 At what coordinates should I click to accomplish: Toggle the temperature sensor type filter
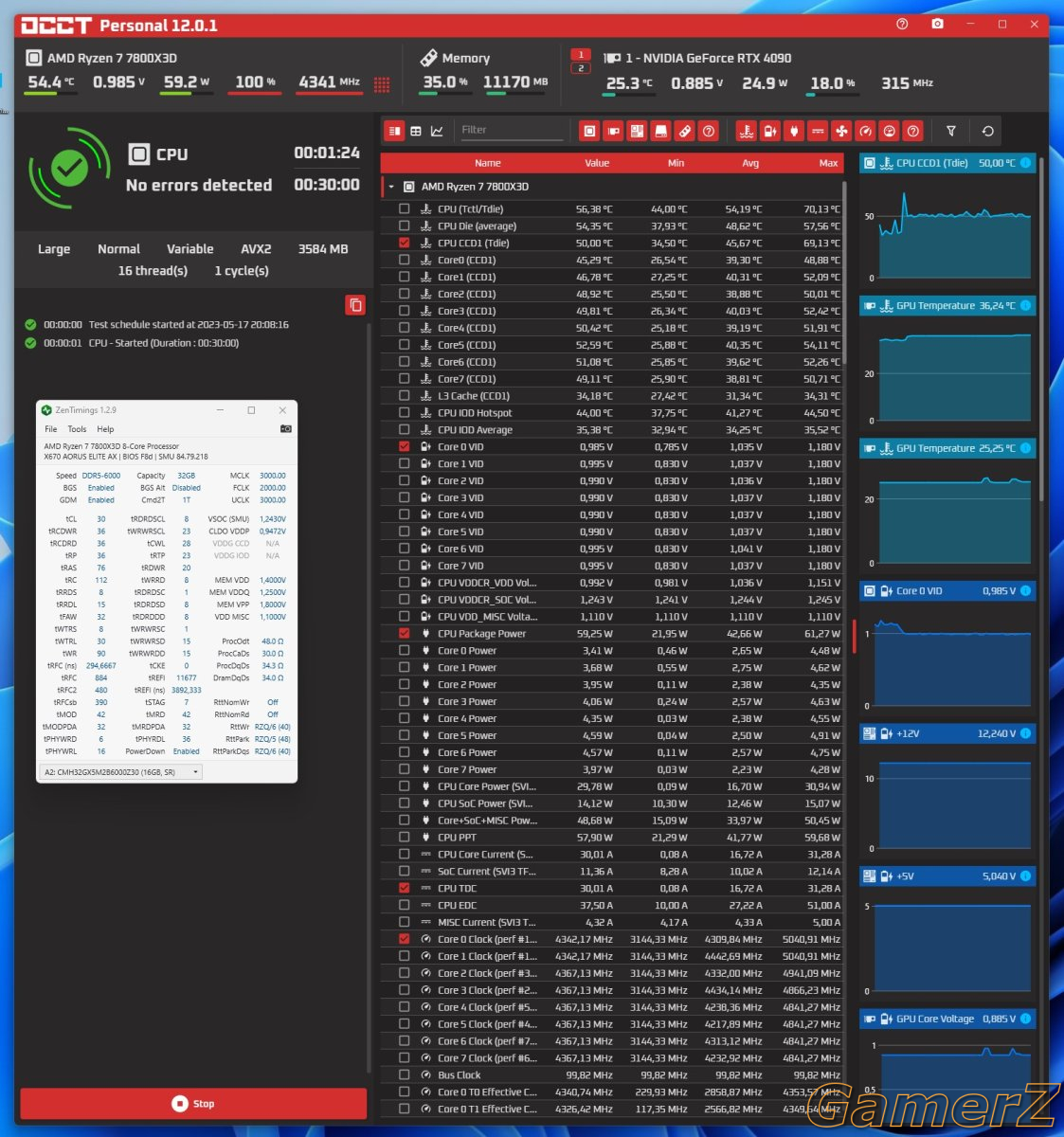tap(747, 131)
